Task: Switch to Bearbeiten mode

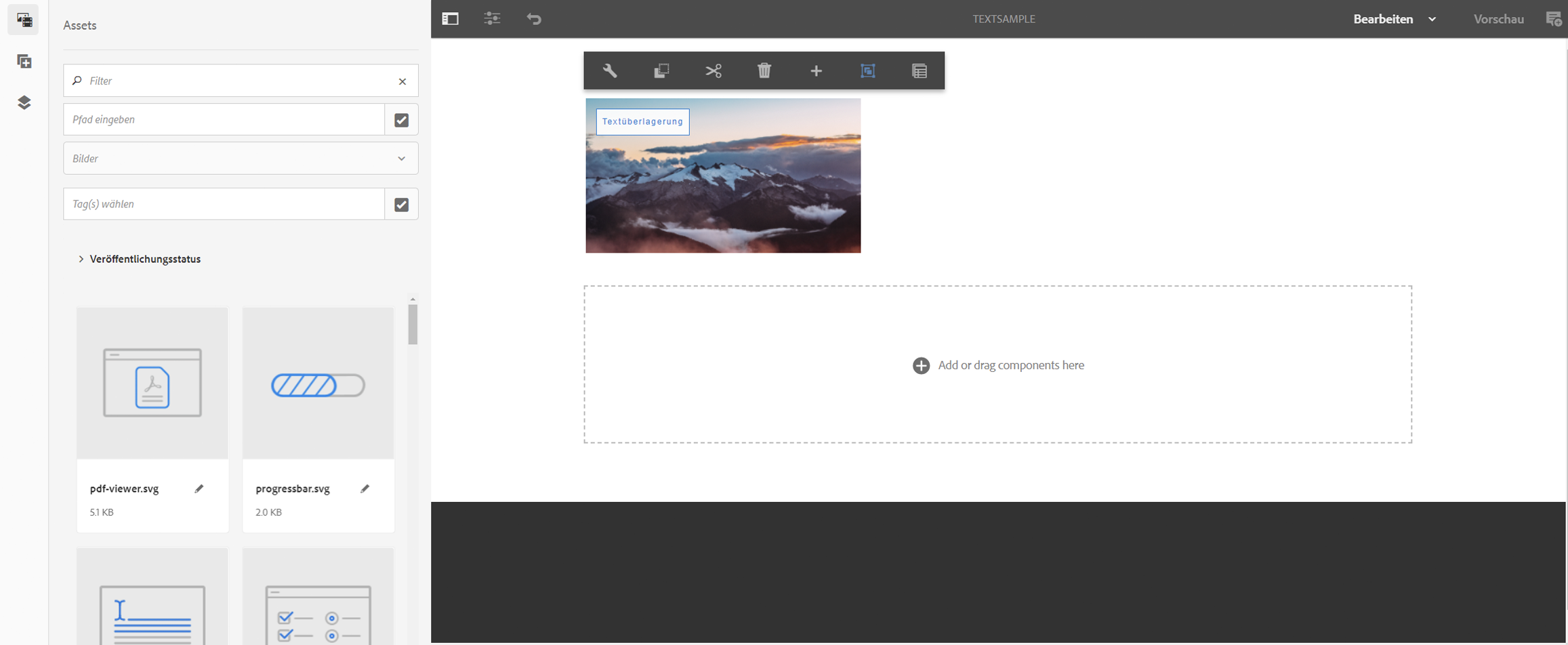Action: tap(1383, 19)
